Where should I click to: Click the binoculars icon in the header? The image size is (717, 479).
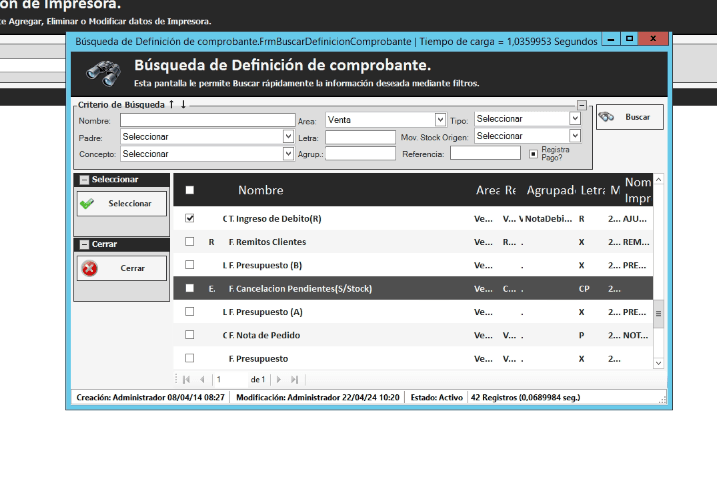click(102, 73)
